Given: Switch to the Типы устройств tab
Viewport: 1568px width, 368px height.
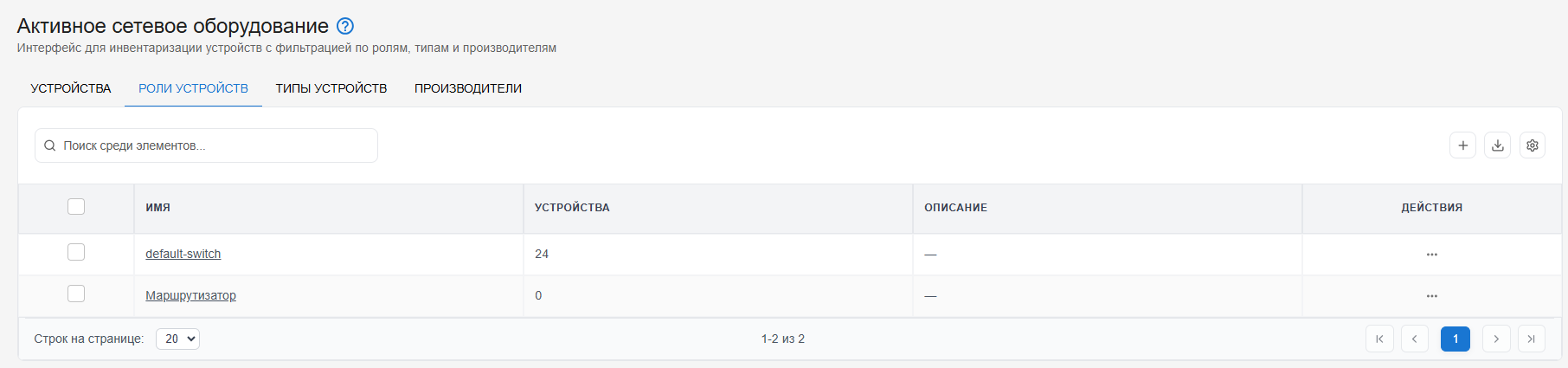Looking at the screenshot, I should tap(331, 88).
